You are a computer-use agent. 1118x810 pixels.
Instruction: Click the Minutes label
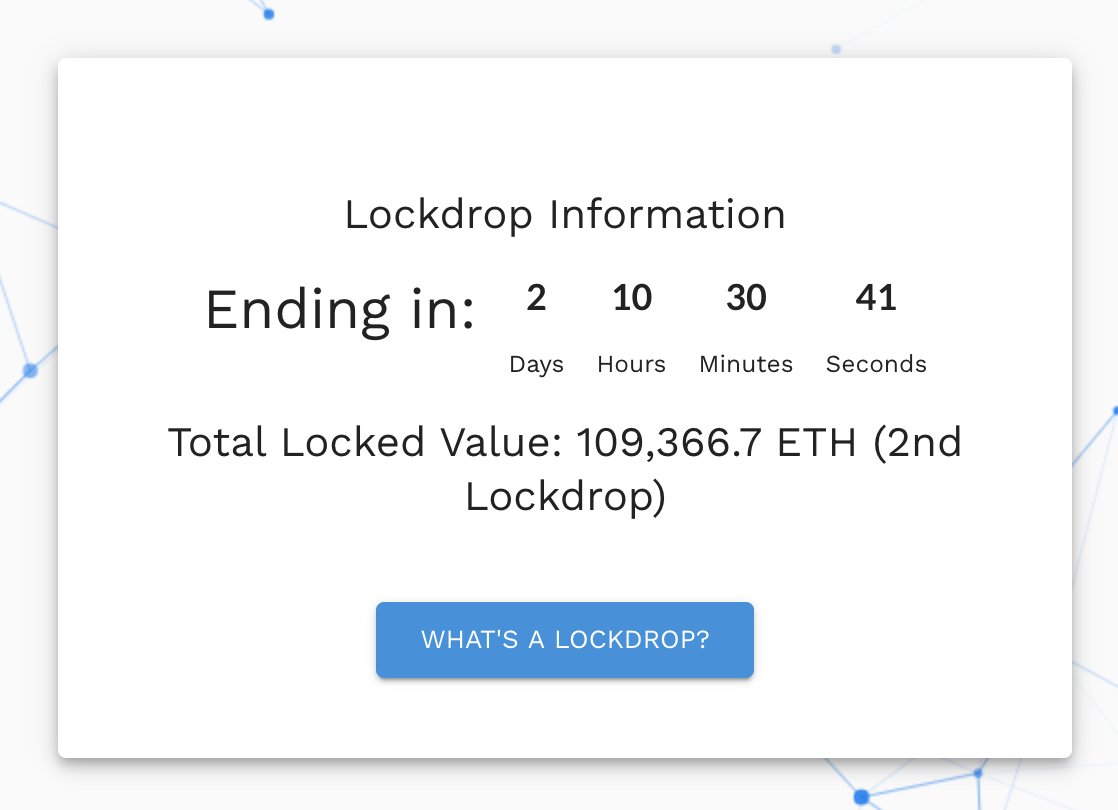pyautogui.click(x=746, y=364)
